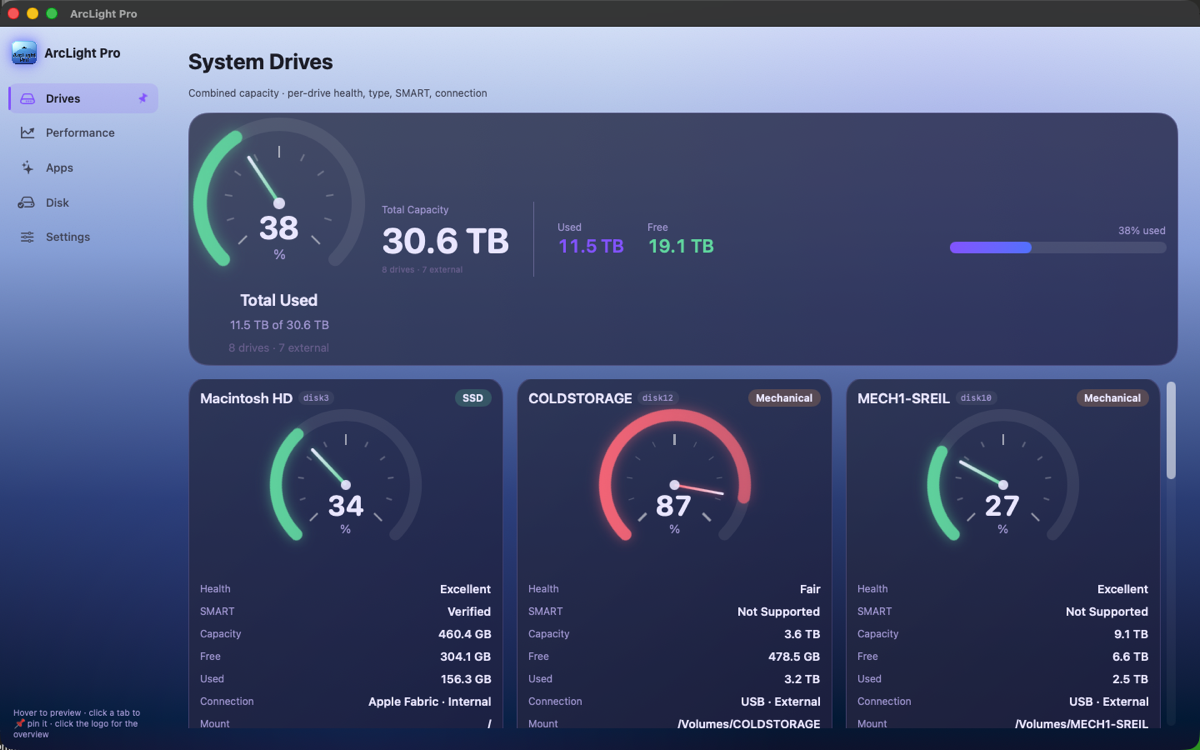1200x750 pixels.
Task: Open the Settings tab
Action: click(83, 237)
